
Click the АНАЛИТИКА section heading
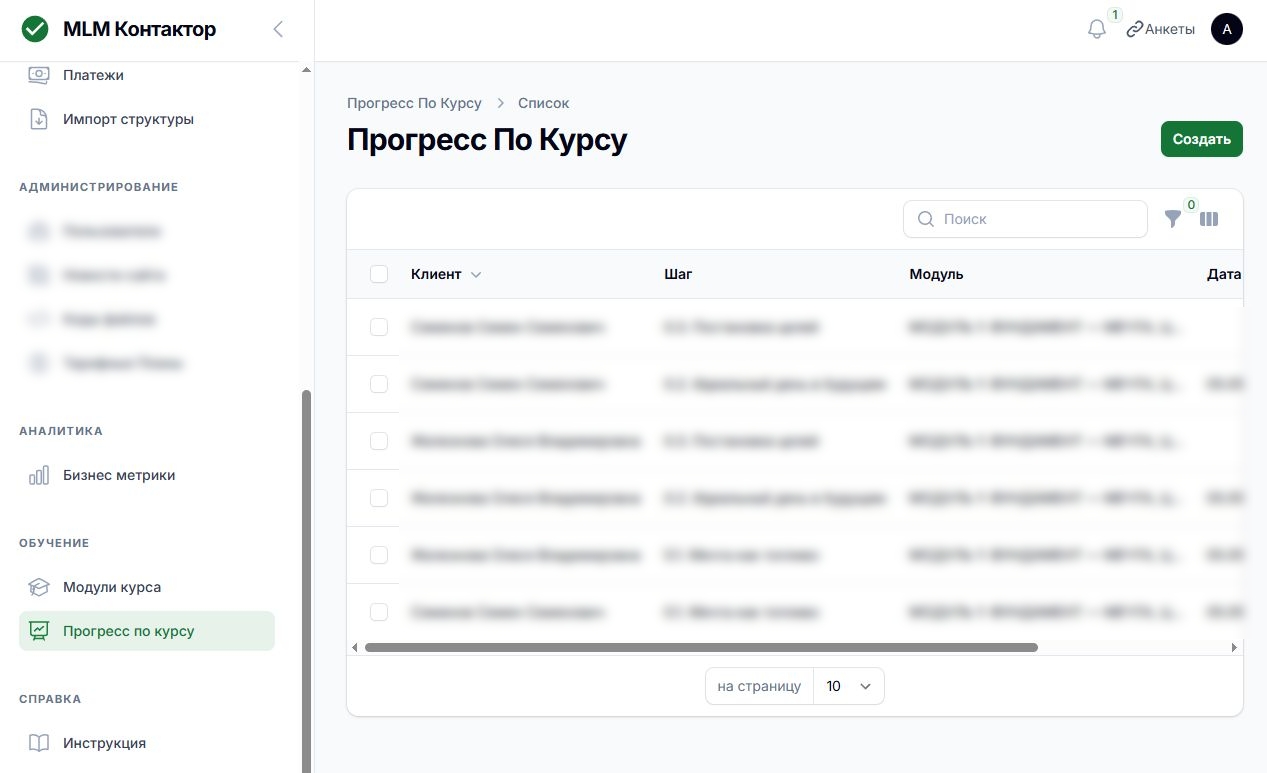(x=61, y=431)
